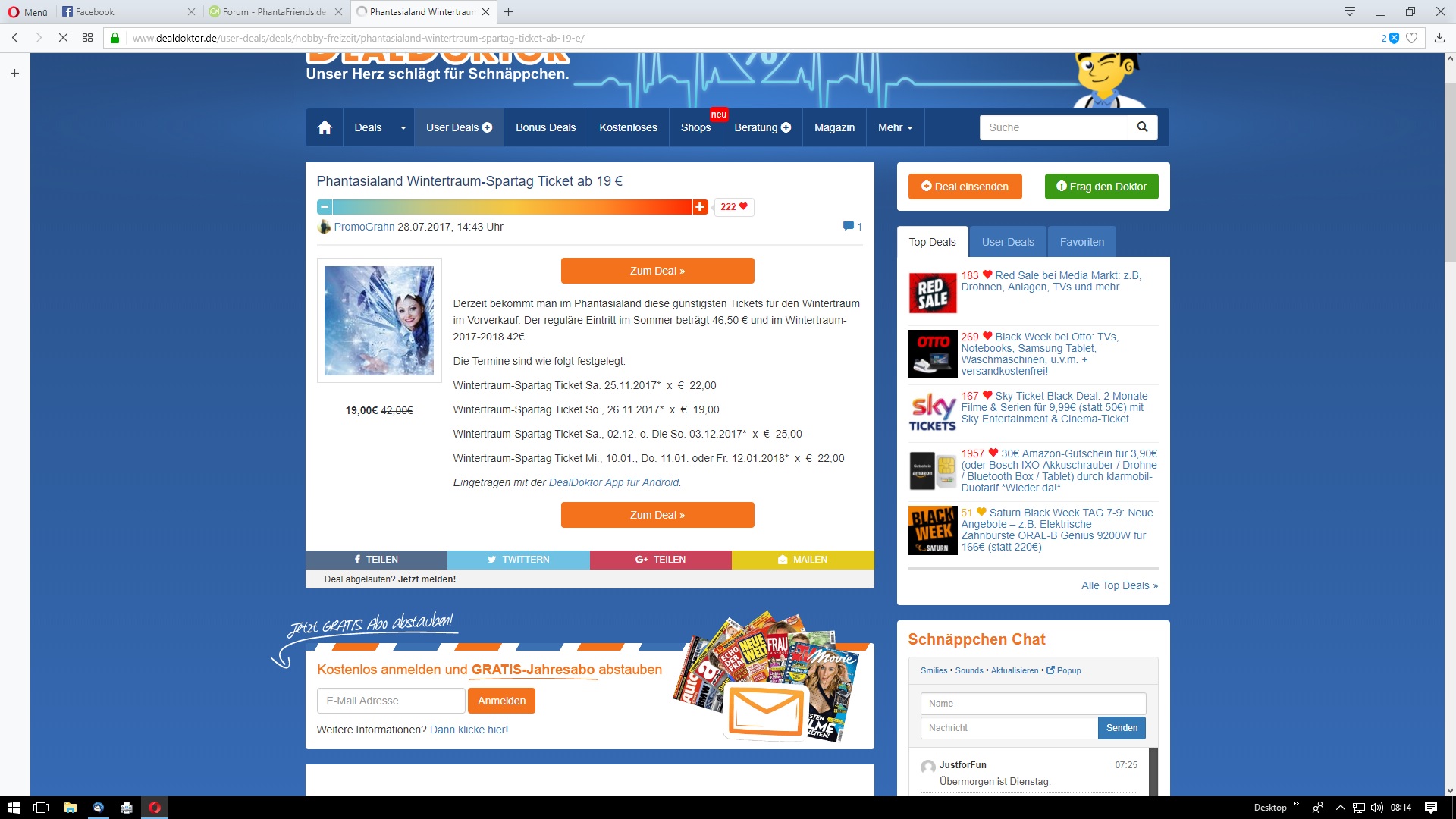
Task: Open the Opera Menü button
Action: coord(27,11)
